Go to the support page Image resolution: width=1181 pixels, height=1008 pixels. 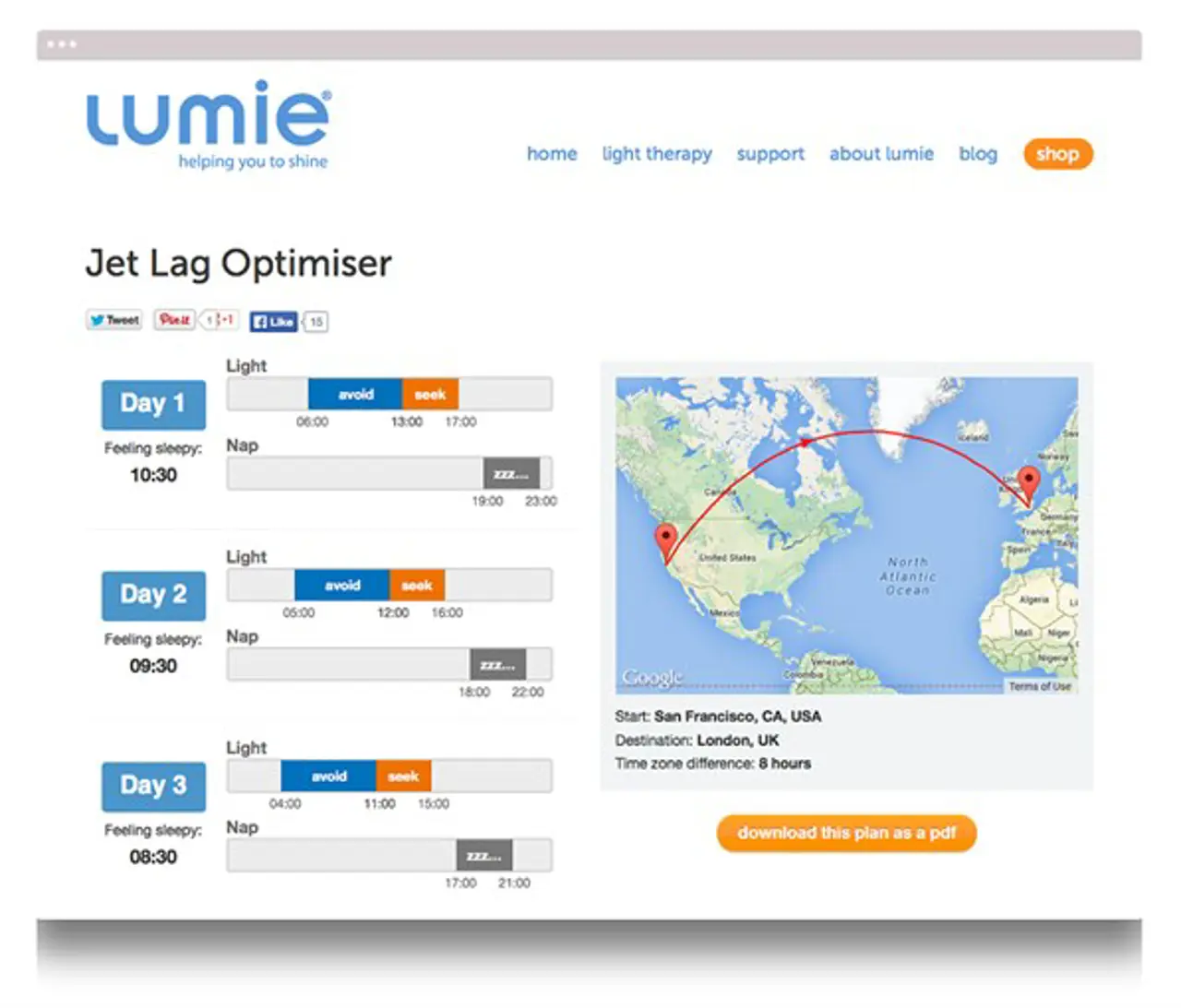(769, 154)
